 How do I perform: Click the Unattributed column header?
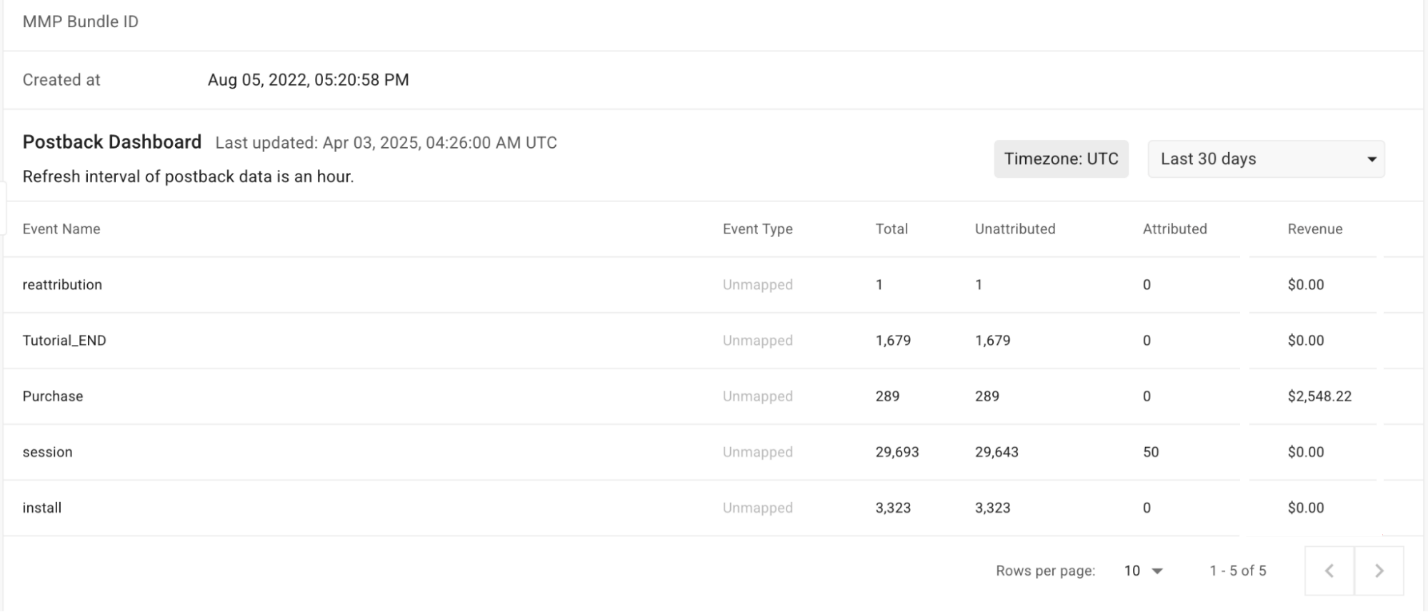click(1014, 229)
